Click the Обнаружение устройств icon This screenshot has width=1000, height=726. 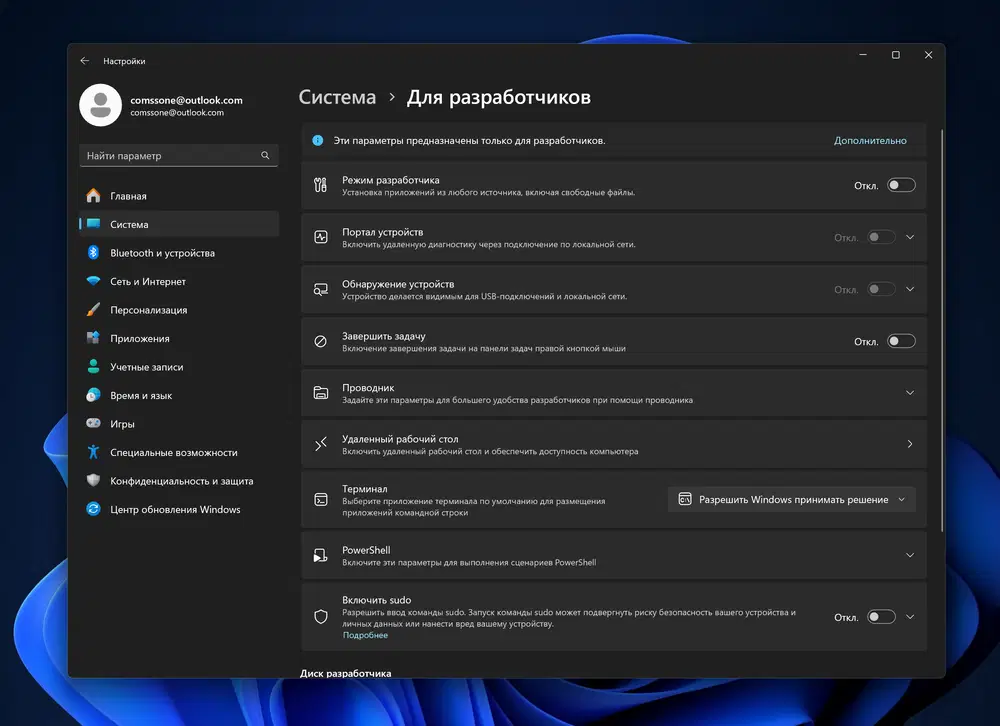tap(321, 290)
